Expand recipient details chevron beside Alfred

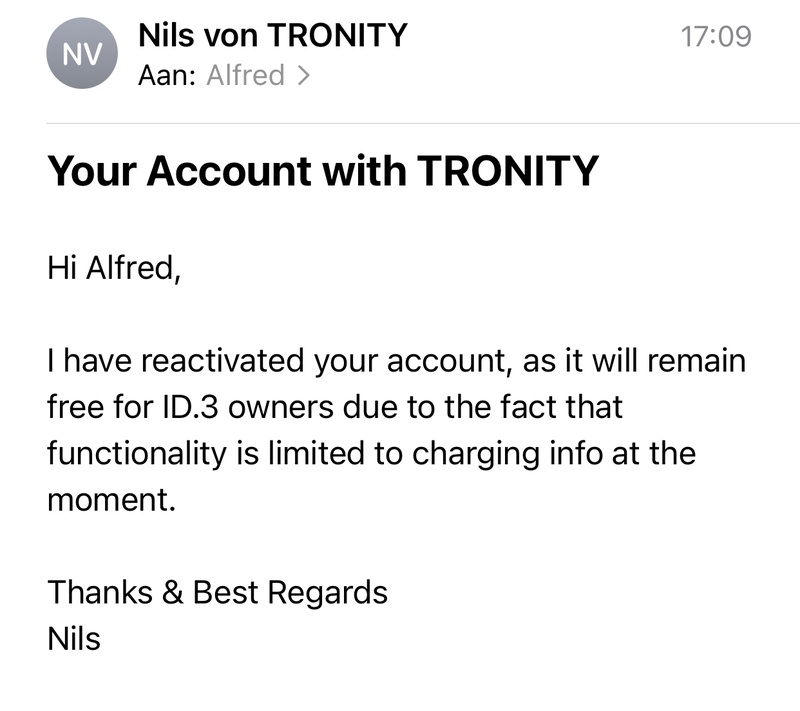[303, 75]
